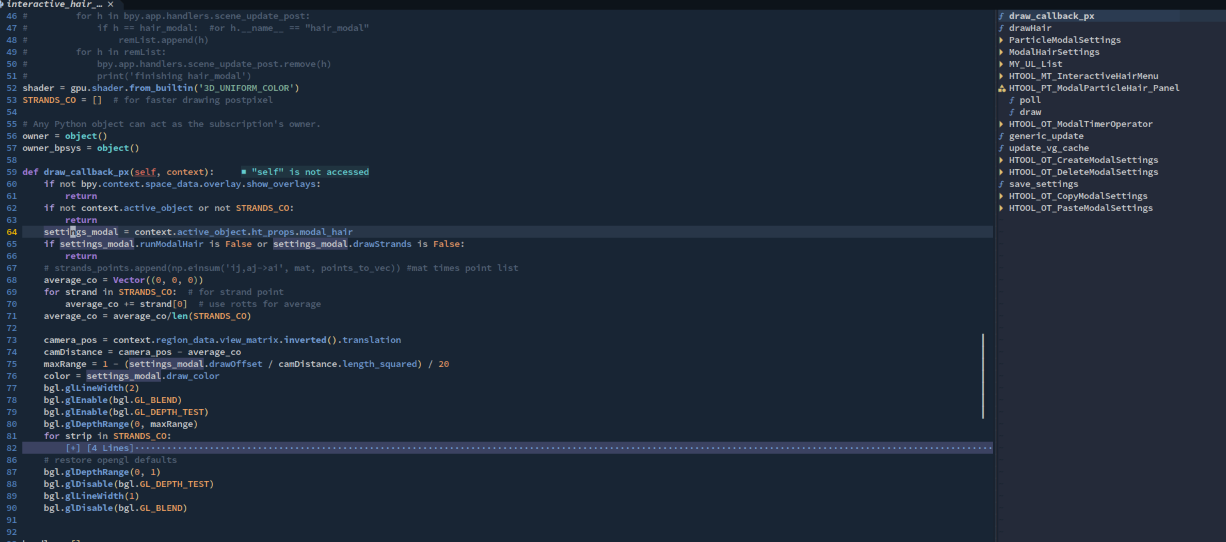This screenshot has height=542, width=1226.
Task: Expand the HTOOL_OT_CopyModalSettings arrow
Action: [x=1002, y=196]
